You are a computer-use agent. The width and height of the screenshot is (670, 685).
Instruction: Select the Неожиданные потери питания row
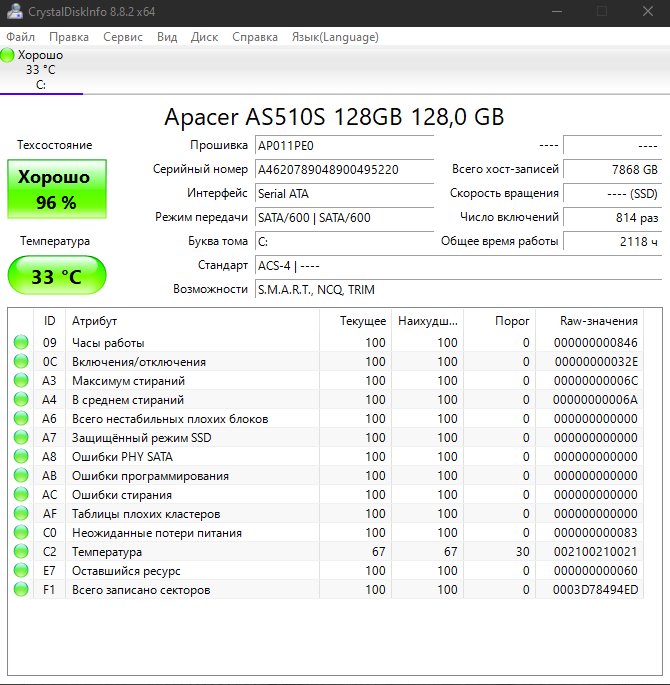click(x=326, y=533)
